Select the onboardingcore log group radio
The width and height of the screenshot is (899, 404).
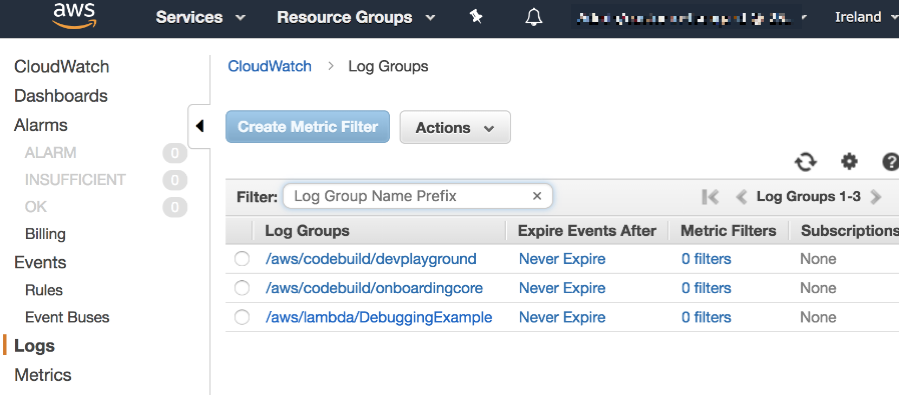[242, 288]
